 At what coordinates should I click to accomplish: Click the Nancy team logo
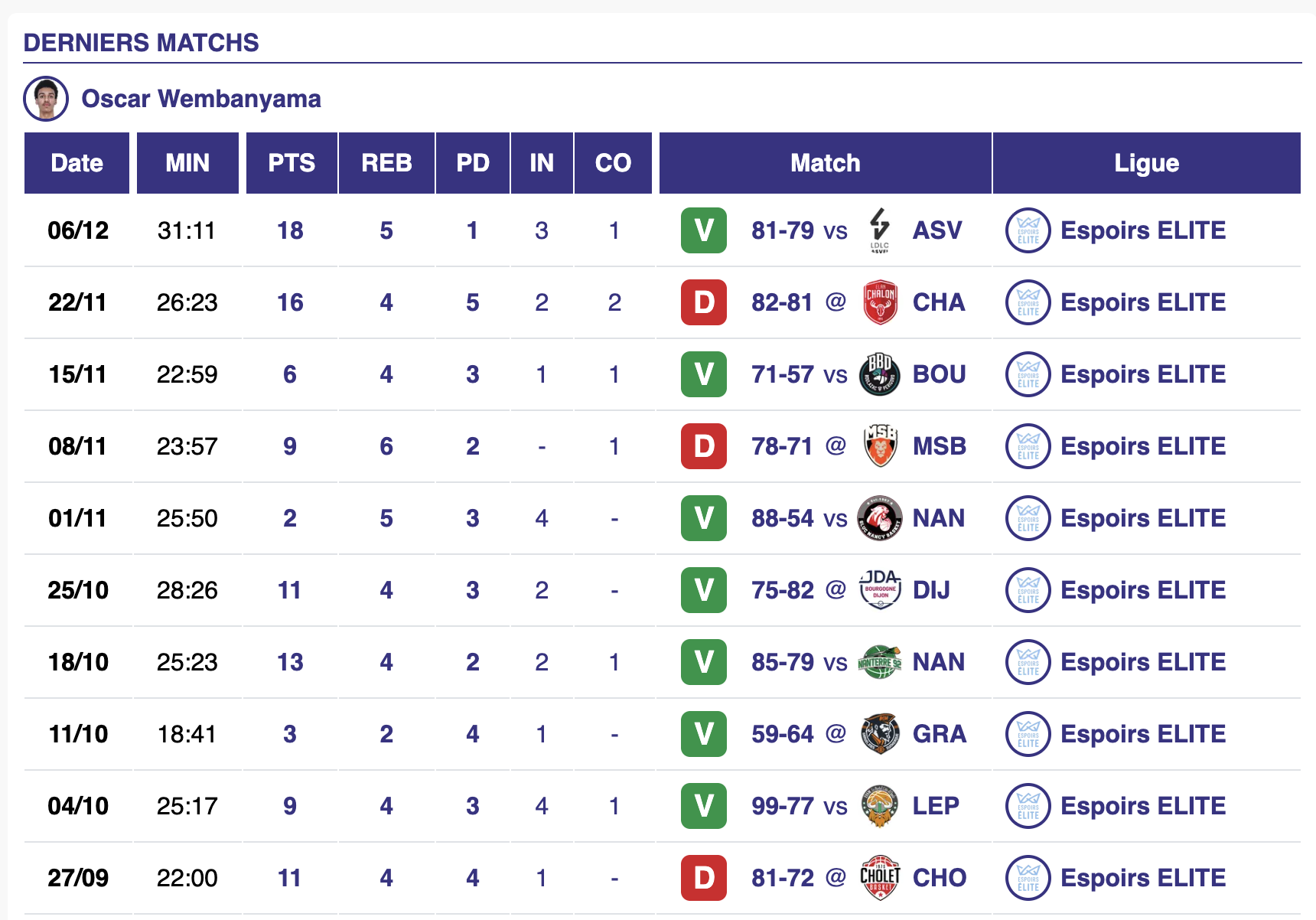880,518
